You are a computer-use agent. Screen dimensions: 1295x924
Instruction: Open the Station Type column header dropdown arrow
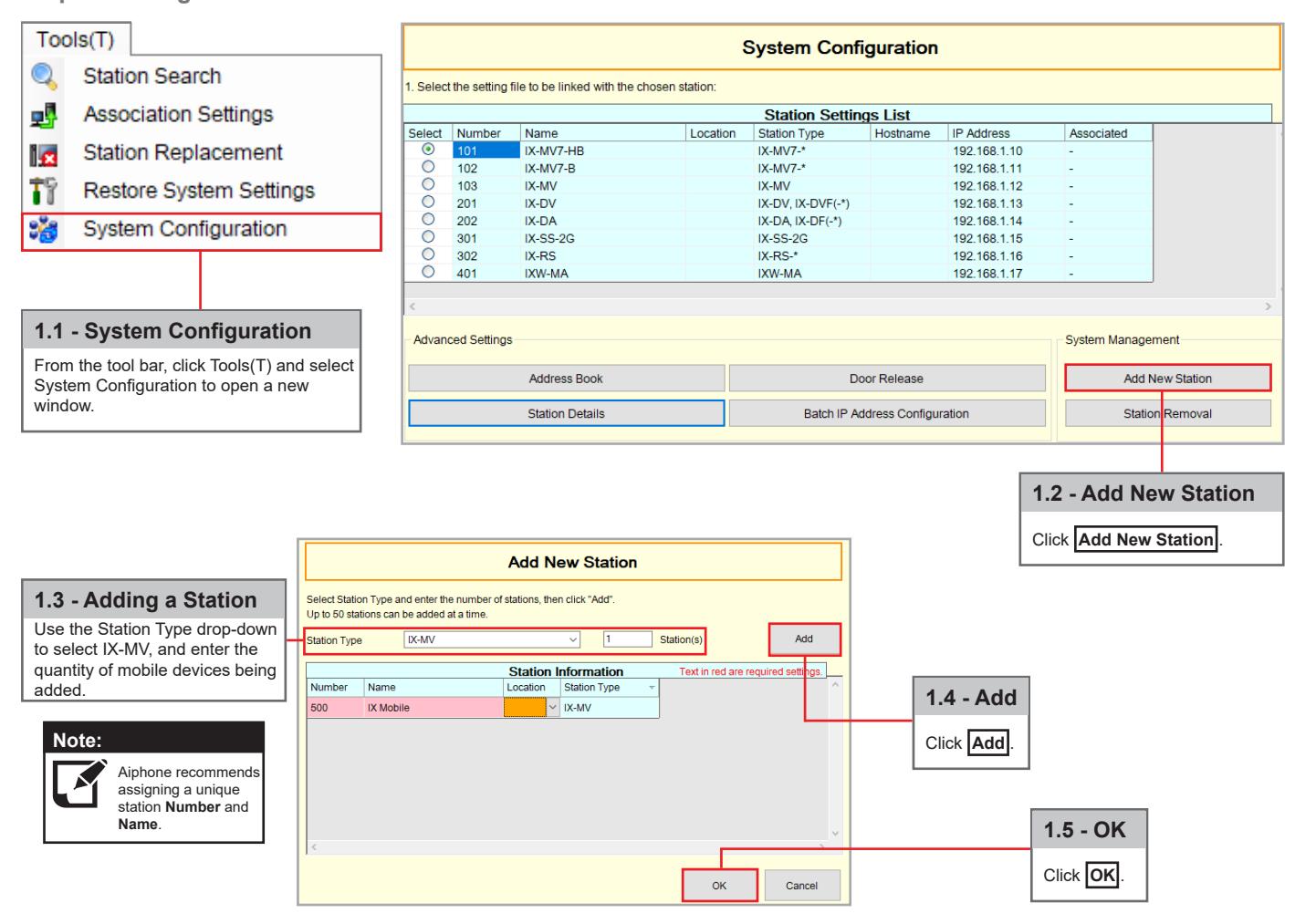click(652, 688)
